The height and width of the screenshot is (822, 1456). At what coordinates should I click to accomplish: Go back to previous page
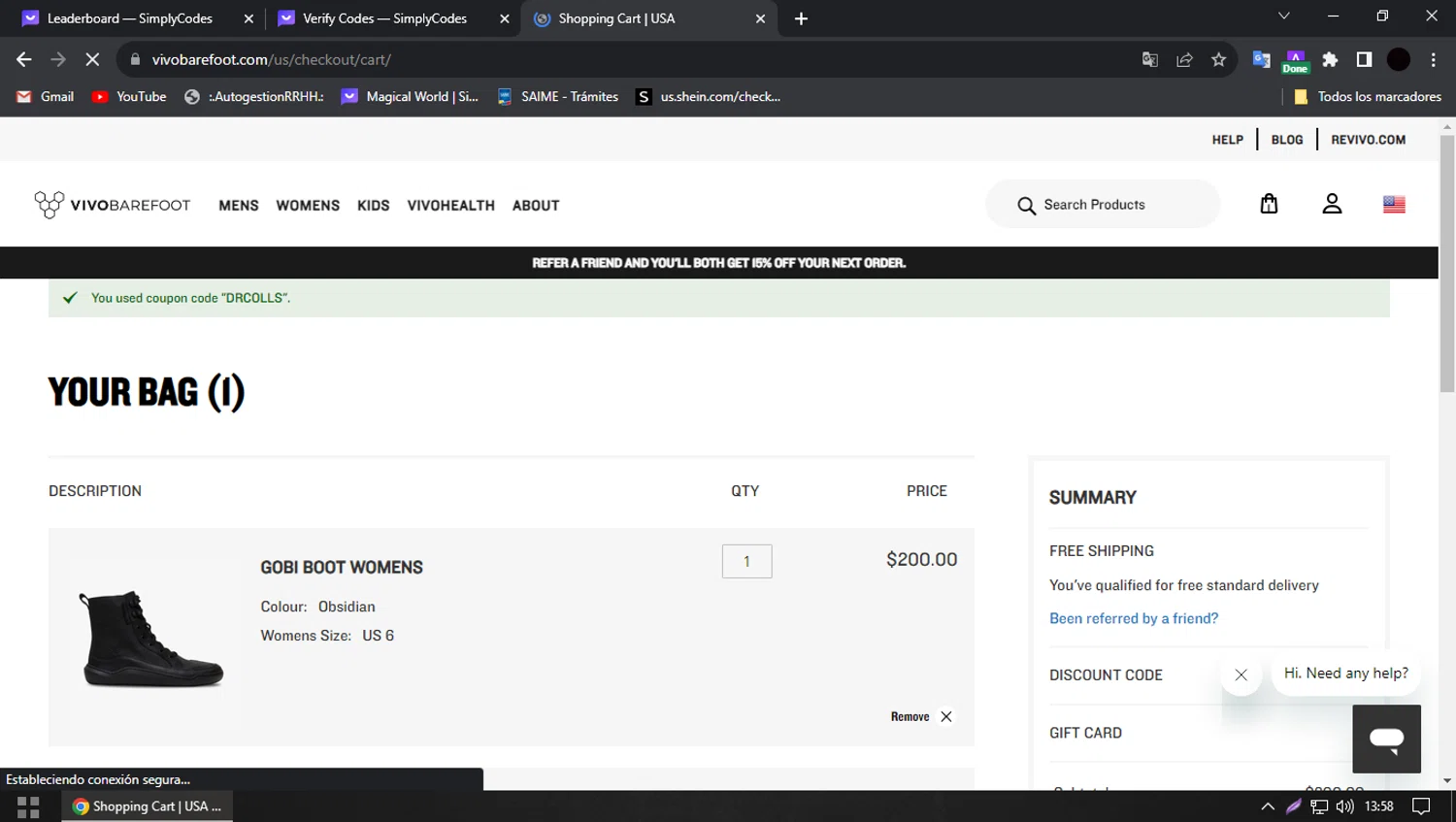pos(24,59)
